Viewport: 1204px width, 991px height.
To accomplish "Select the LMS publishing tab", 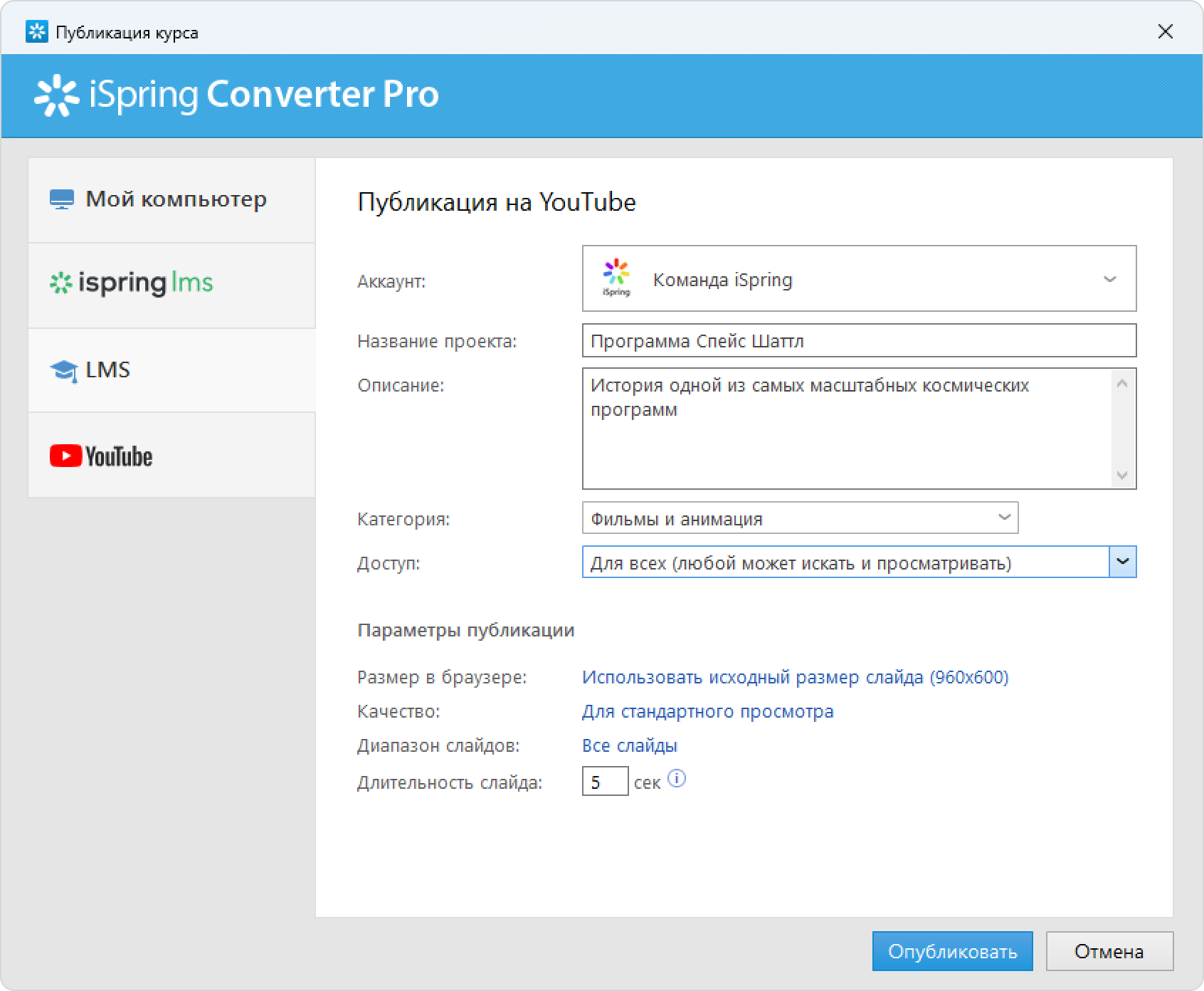I will (x=171, y=370).
